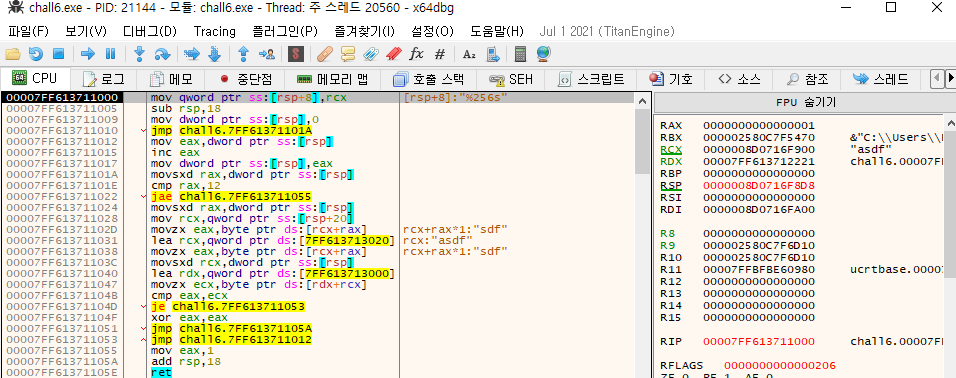Select address 00007FF613711000 row
Screen dimensions: 956x378
(61, 98)
